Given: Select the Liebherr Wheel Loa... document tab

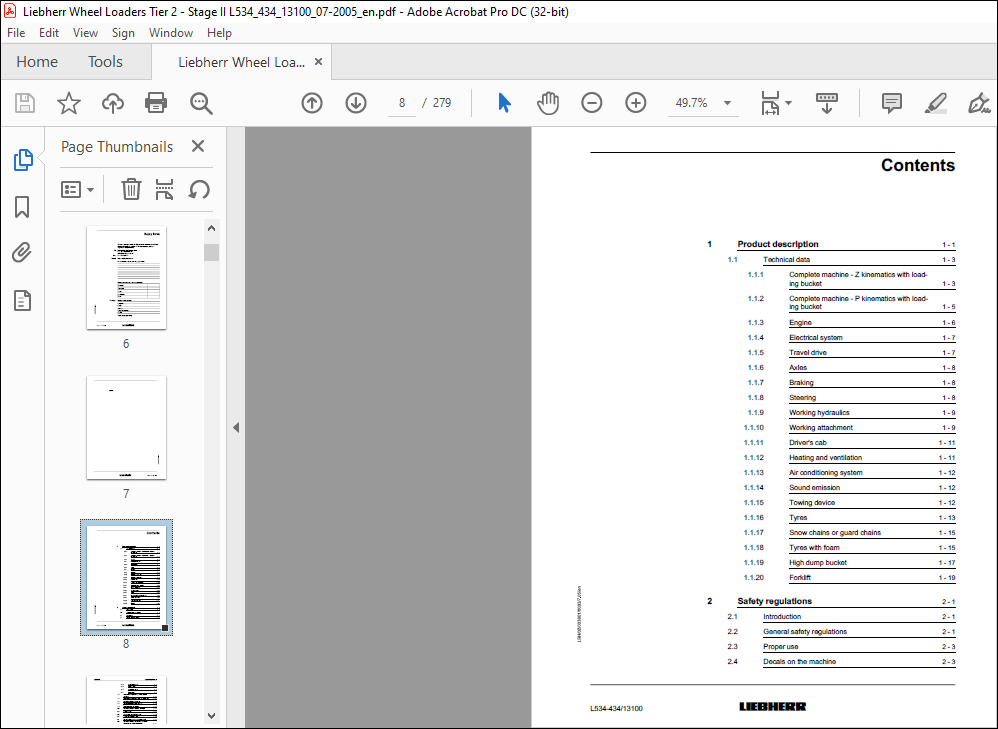Looking at the screenshot, I should (x=241, y=62).
